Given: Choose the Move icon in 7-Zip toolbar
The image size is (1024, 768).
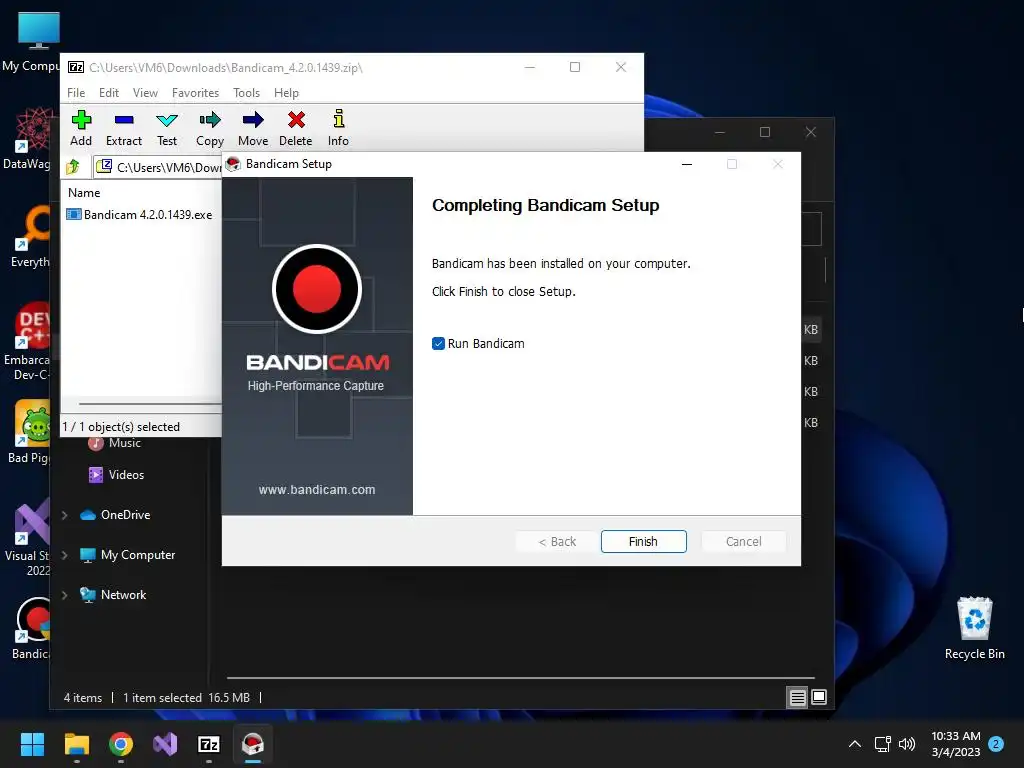Looking at the screenshot, I should click(253, 128).
